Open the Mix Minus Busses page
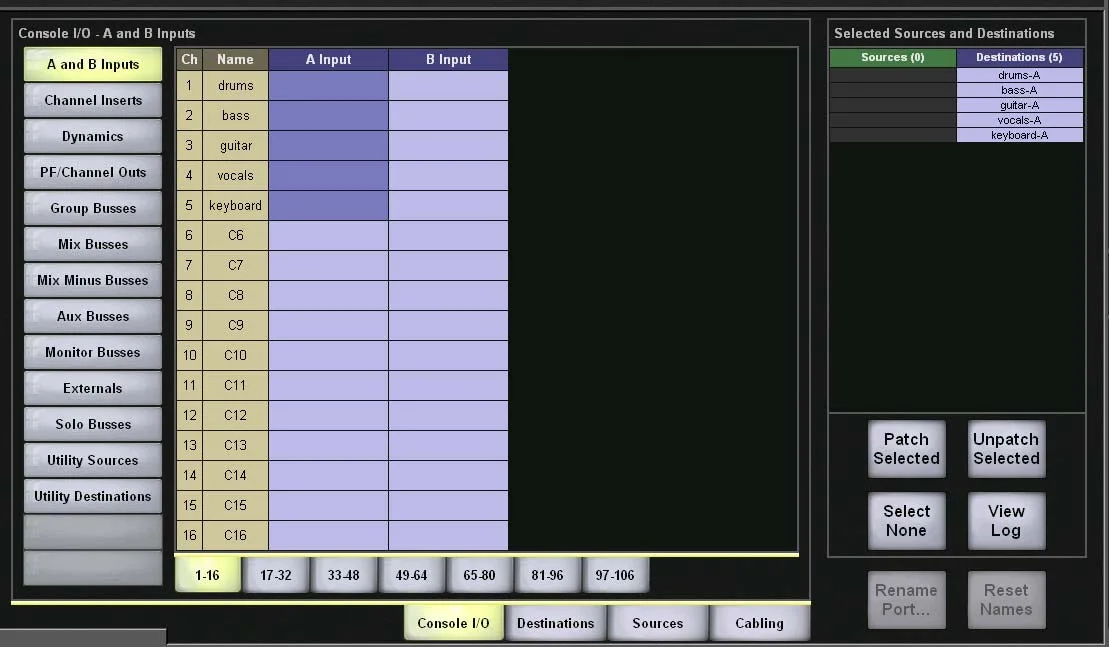Image resolution: width=1109 pixels, height=647 pixels. click(93, 281)
